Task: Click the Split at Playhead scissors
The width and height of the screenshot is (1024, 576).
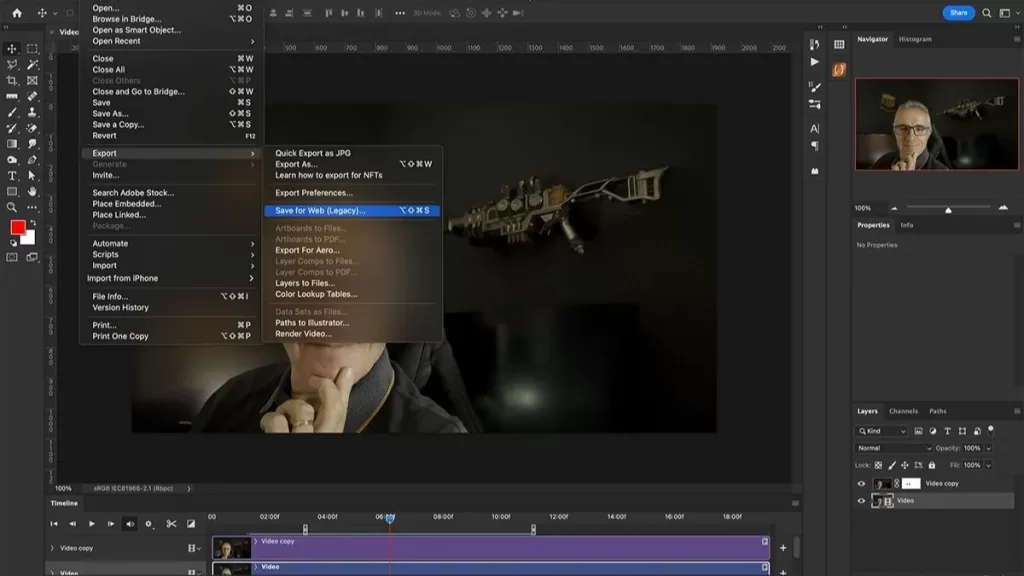Action: click(171, 524)
